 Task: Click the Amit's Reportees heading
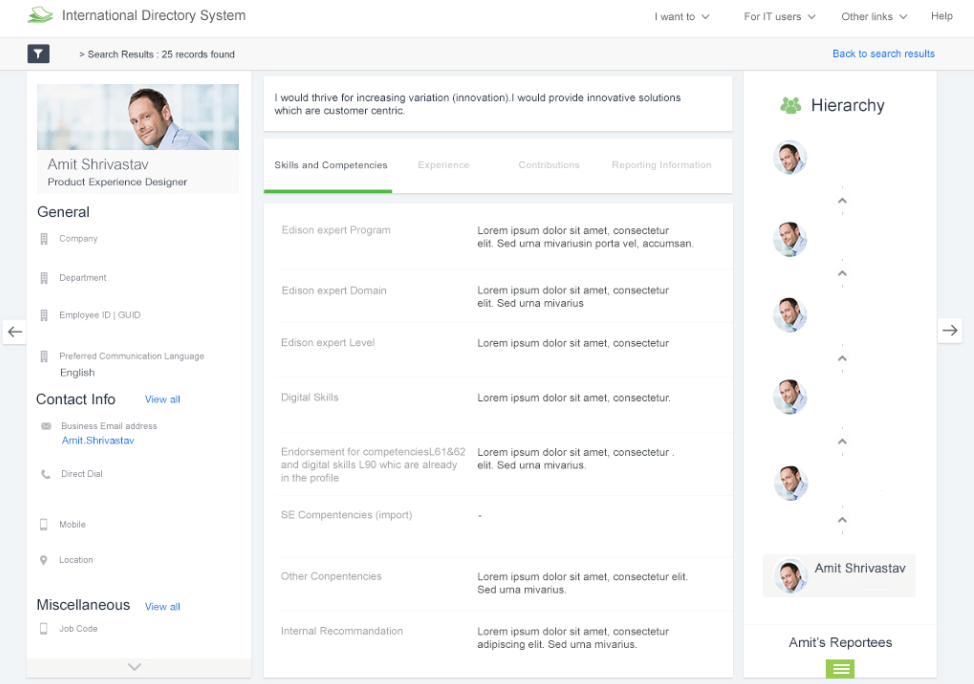click(840, 642)
